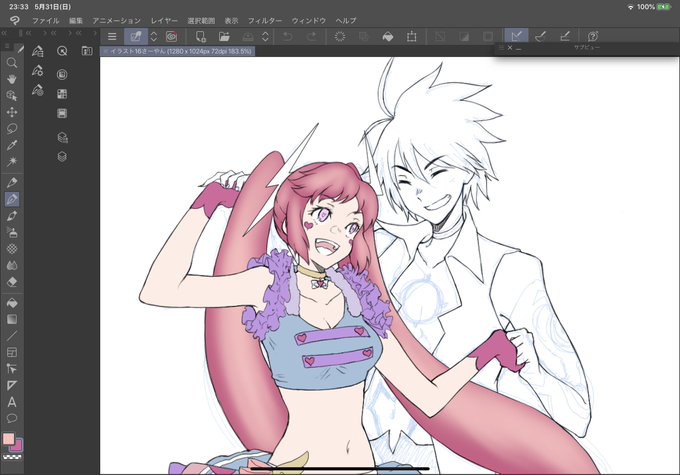
Task: Open the Color Set grid palette icon
Action: pyautogui.click(x=62, y=94)
